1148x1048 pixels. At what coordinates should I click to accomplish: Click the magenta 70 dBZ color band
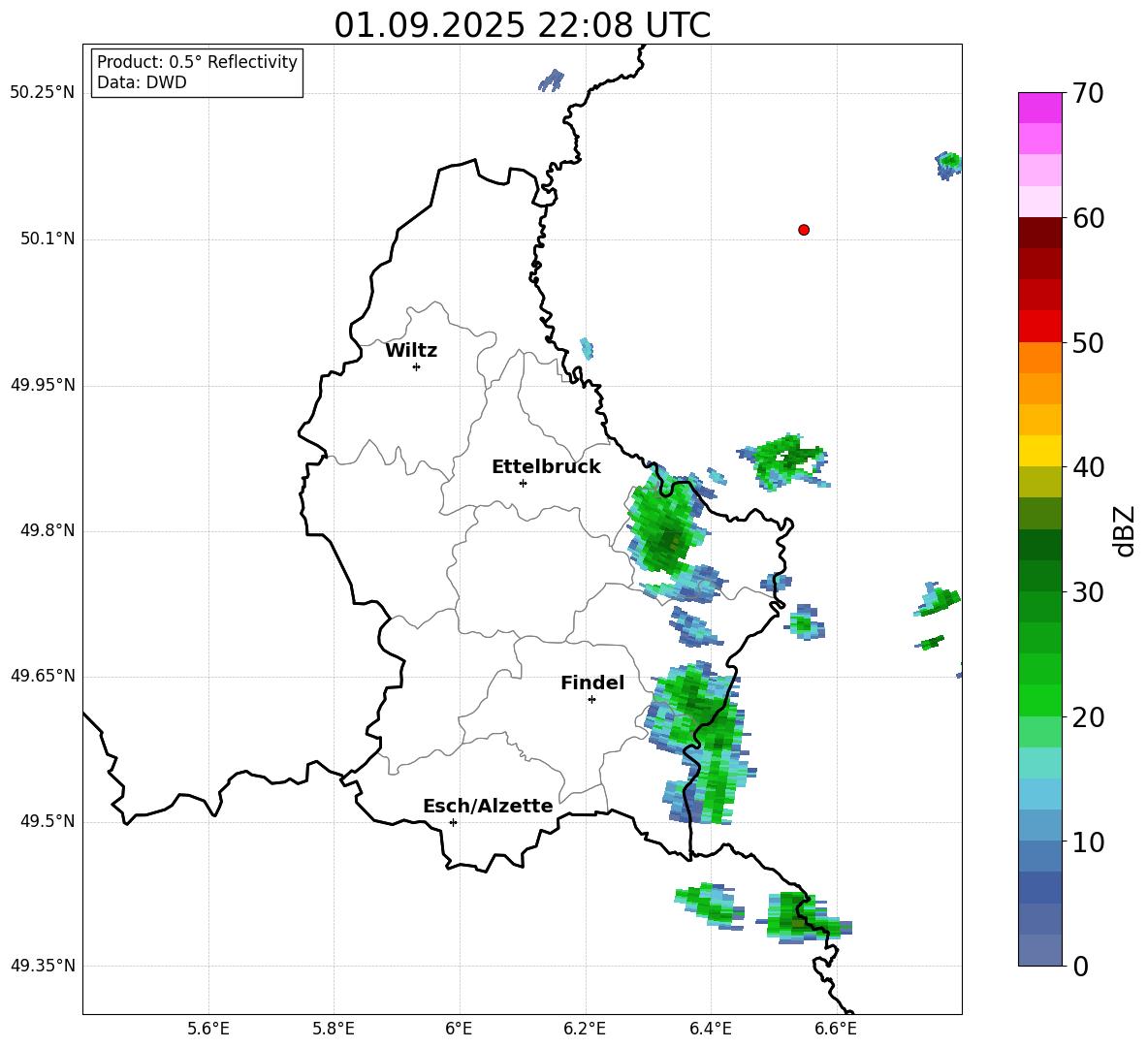tap(1039, 107)
